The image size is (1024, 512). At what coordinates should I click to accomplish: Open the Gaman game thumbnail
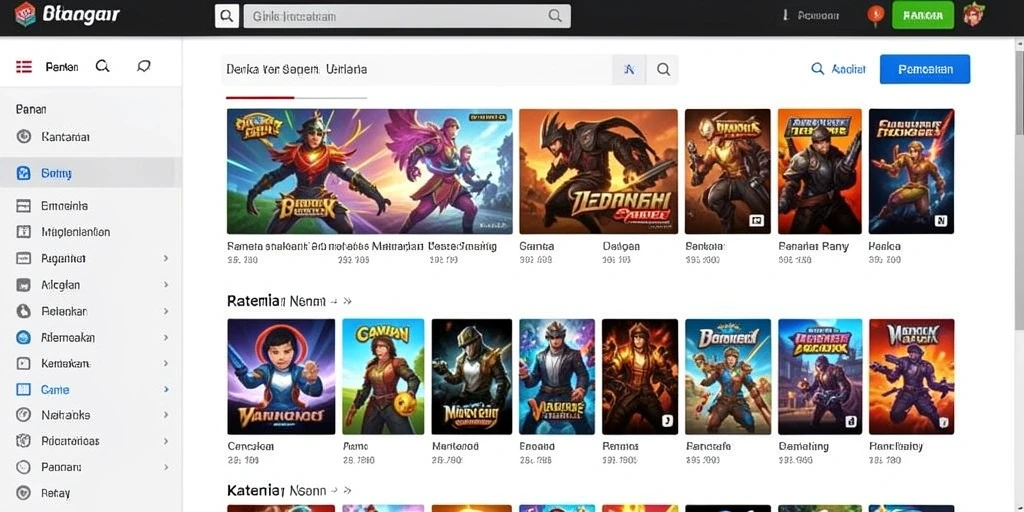(x=383, y=376)
